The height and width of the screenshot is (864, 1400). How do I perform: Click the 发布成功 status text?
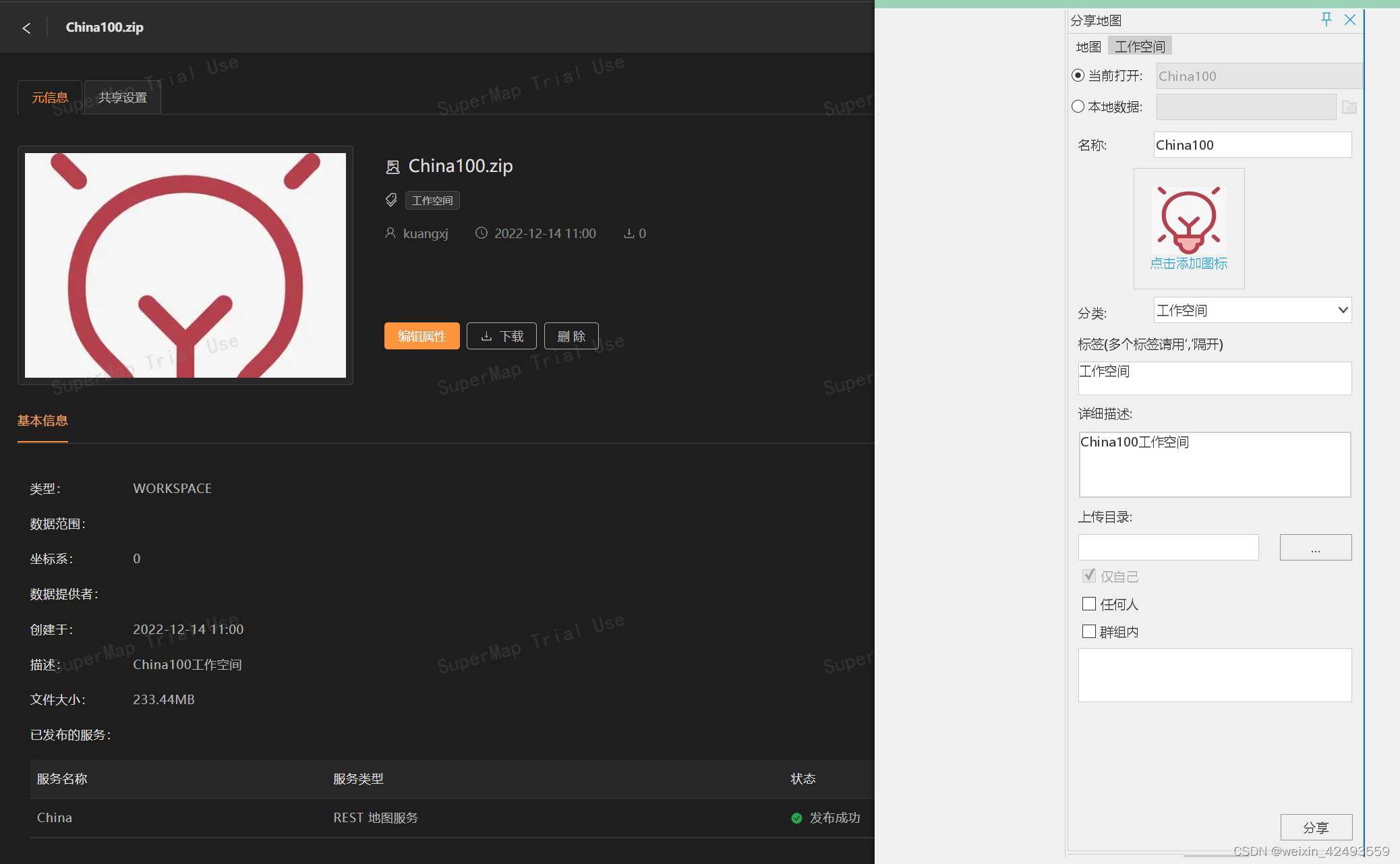[834, 818]
